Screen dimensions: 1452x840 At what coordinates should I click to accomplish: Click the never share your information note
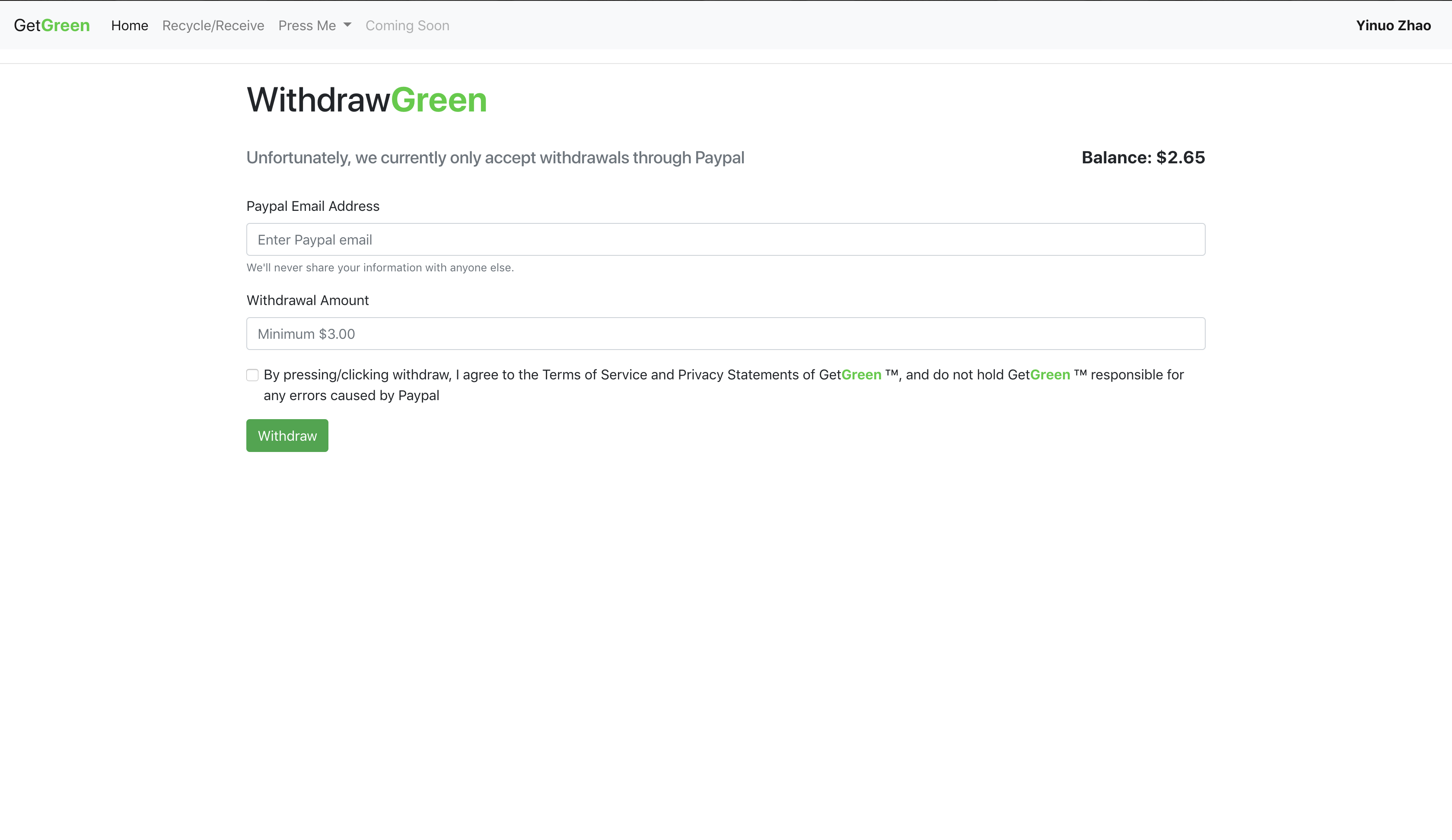tap(380, 267)
